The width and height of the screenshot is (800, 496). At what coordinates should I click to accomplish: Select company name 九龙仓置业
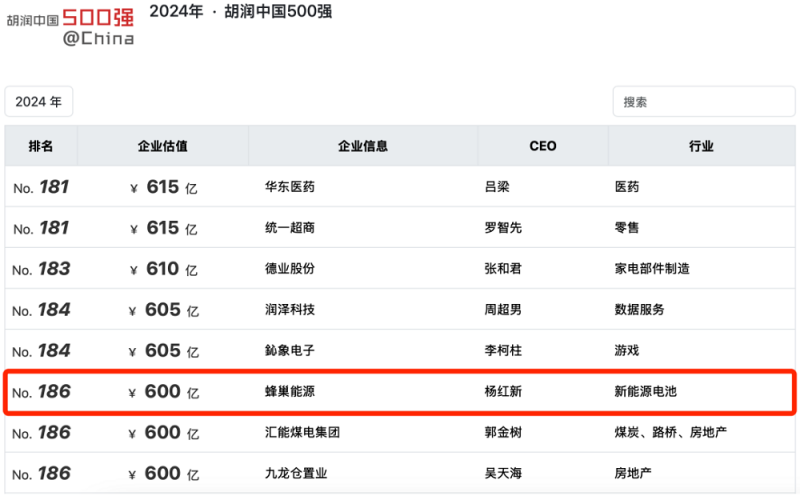tap(296, 473)
